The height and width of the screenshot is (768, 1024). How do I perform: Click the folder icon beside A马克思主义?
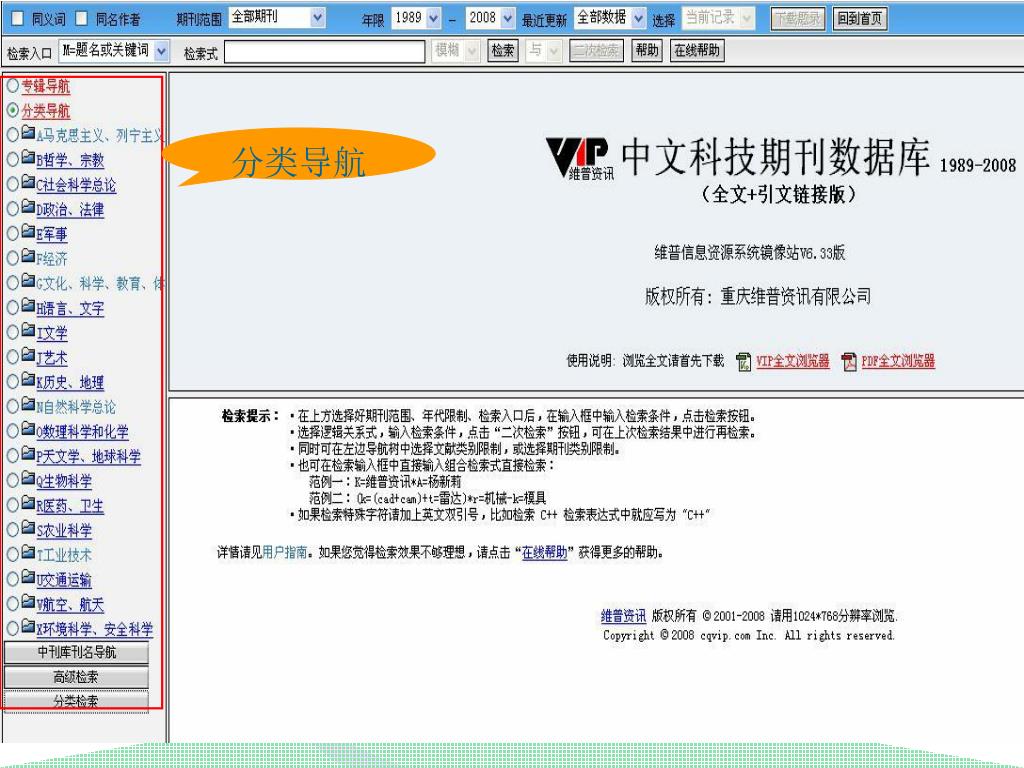pos(28,133)
